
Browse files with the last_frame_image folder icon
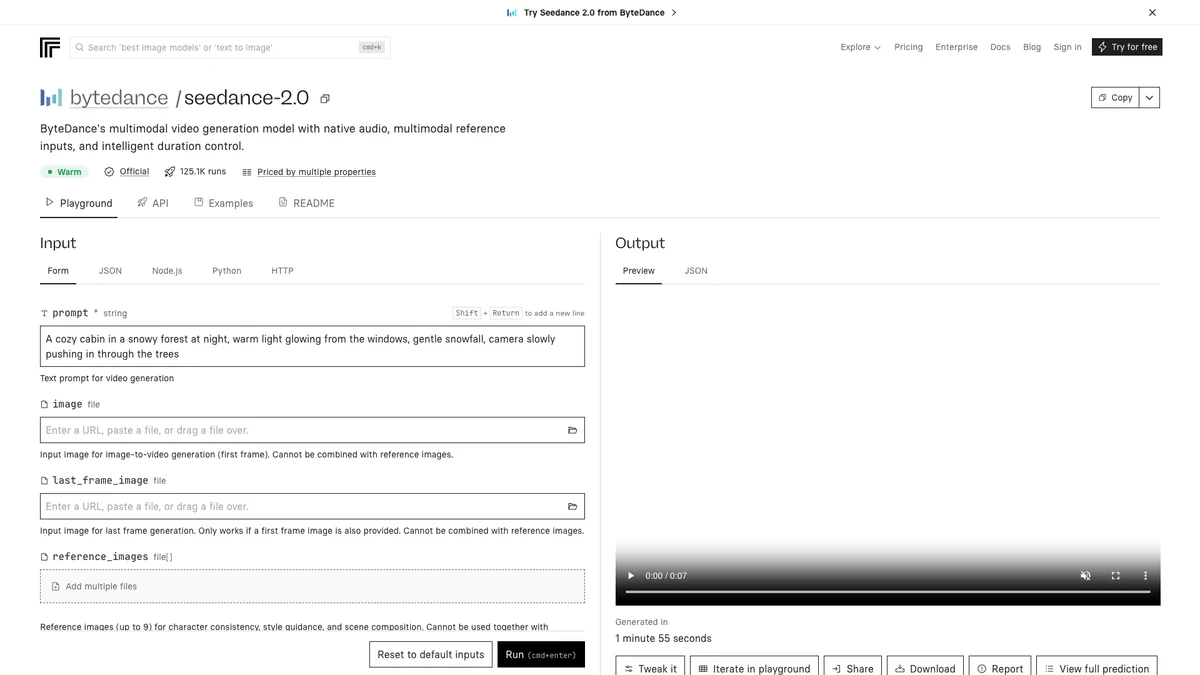pyautogui.click(x=573, y=506)
